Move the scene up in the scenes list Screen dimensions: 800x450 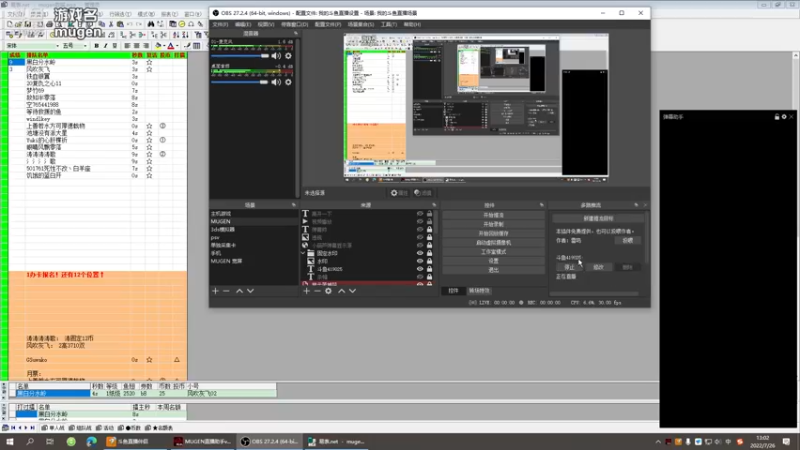(239, 291)
